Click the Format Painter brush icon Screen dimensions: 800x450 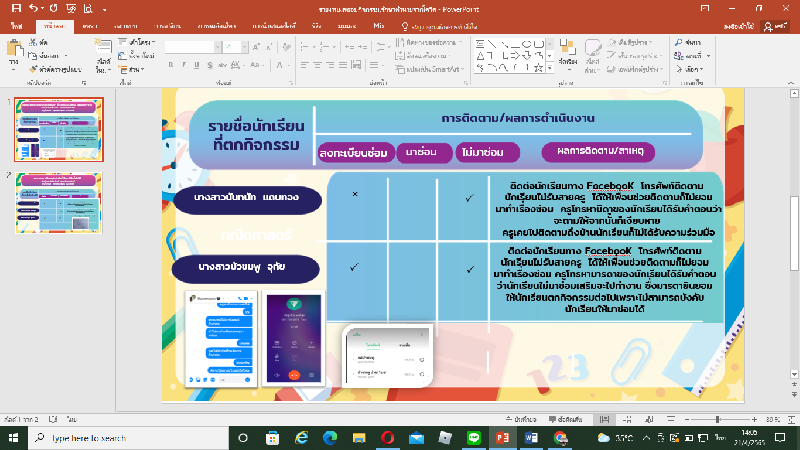tap(37, 69)
